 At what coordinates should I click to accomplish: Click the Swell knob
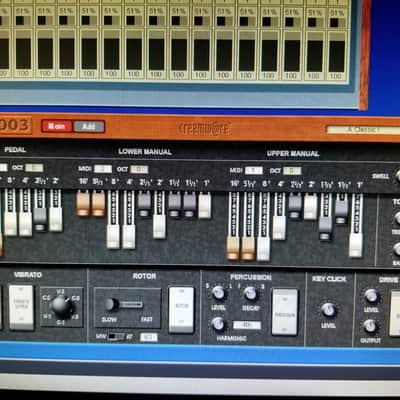[397, 176]
